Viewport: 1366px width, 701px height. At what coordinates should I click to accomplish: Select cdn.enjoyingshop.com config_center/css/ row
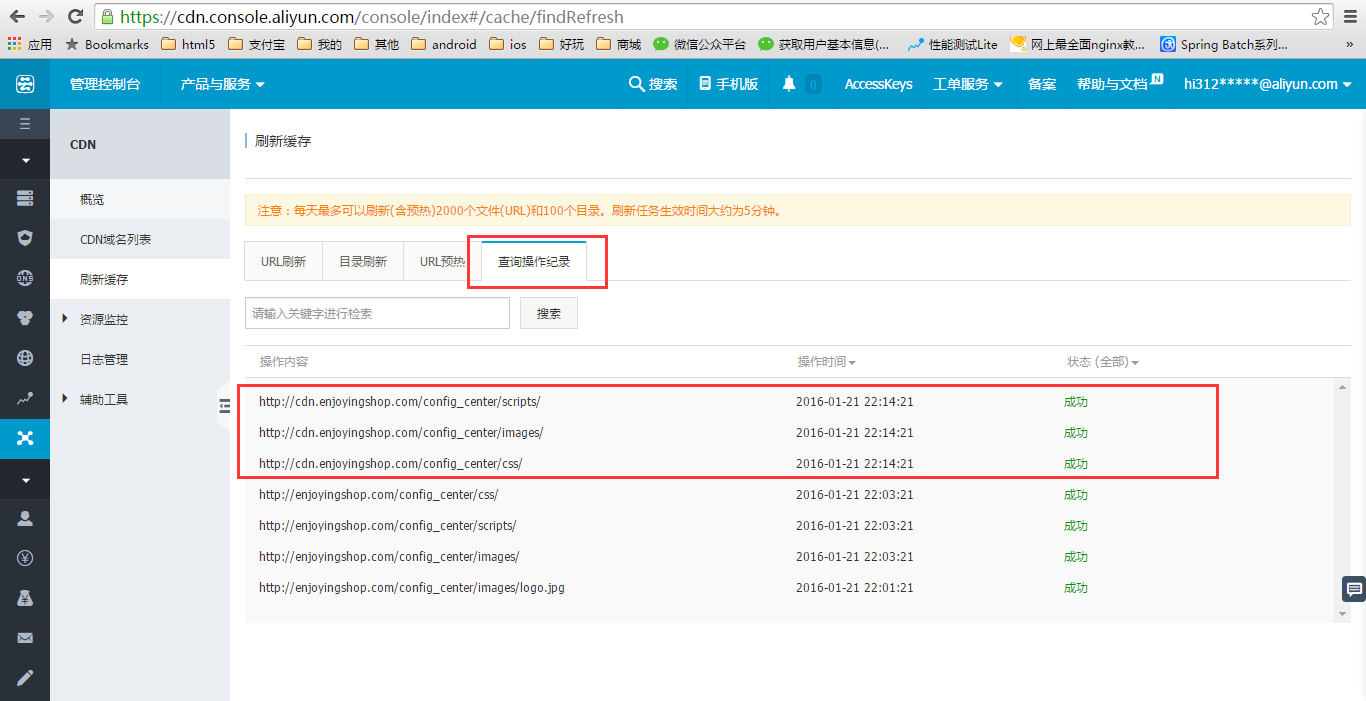[790, 464]
